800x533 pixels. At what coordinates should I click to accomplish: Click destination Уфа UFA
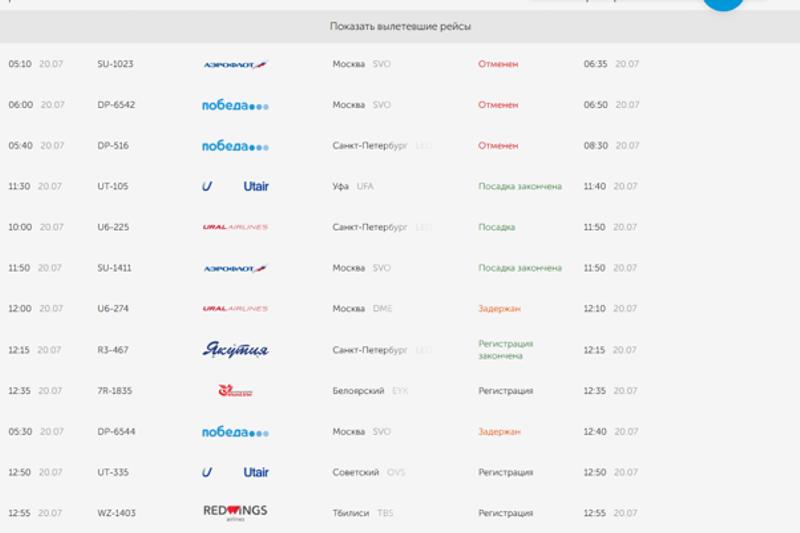(353, 186)
